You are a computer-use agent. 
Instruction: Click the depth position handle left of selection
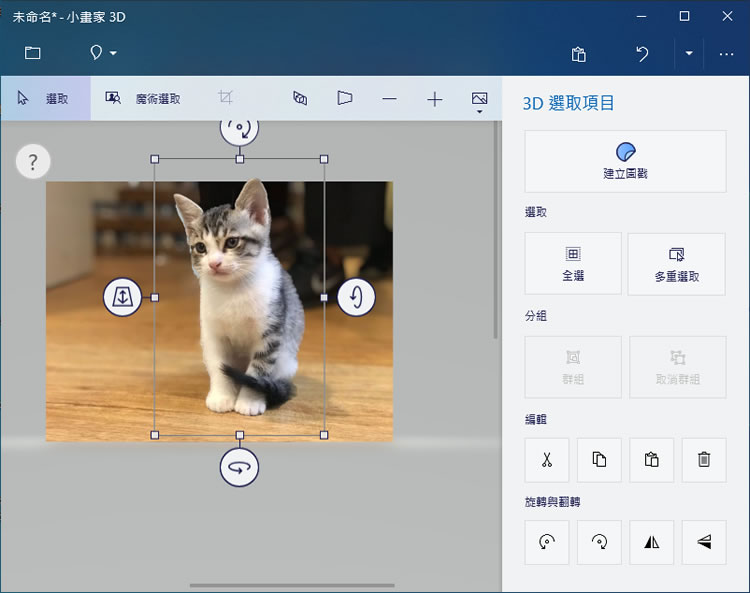point(122,297)
